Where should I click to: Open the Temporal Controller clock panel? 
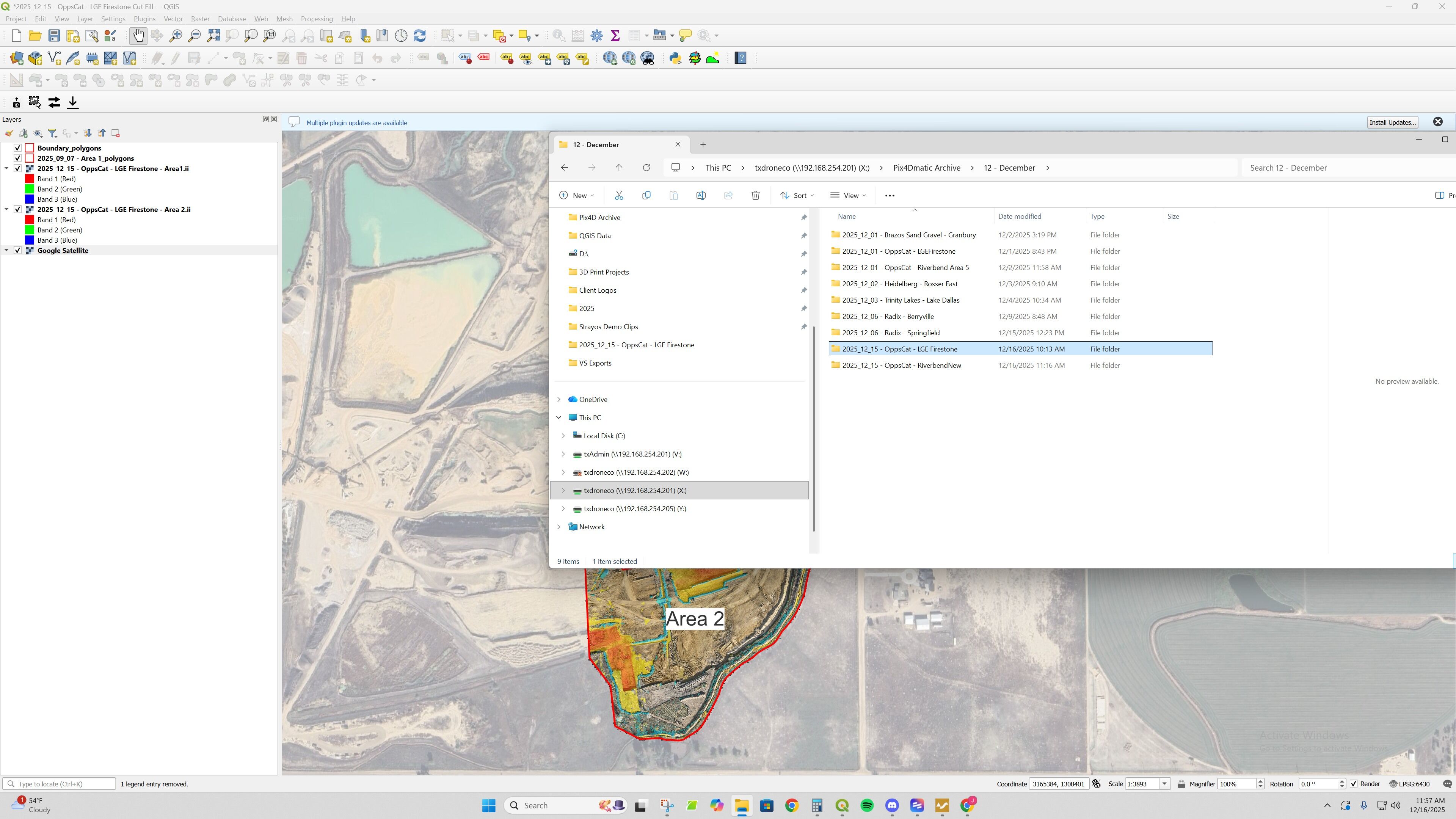pyautogui.click(x=401, y=36)
